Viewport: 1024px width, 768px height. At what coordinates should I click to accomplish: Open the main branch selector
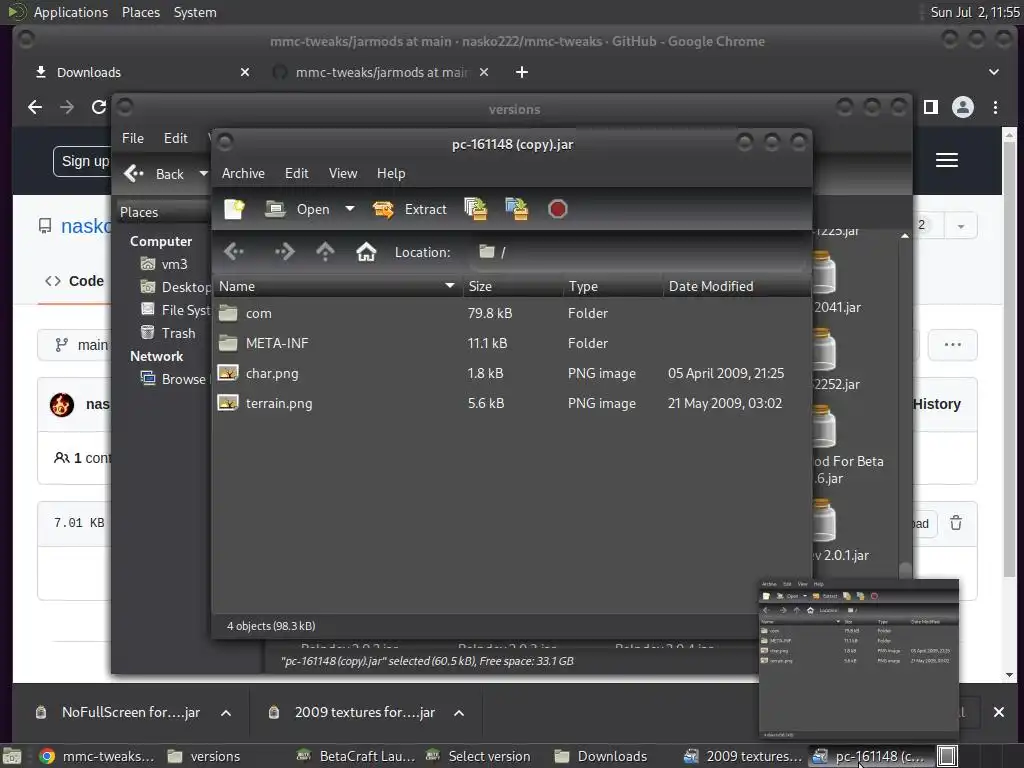(x=76, y=345)
